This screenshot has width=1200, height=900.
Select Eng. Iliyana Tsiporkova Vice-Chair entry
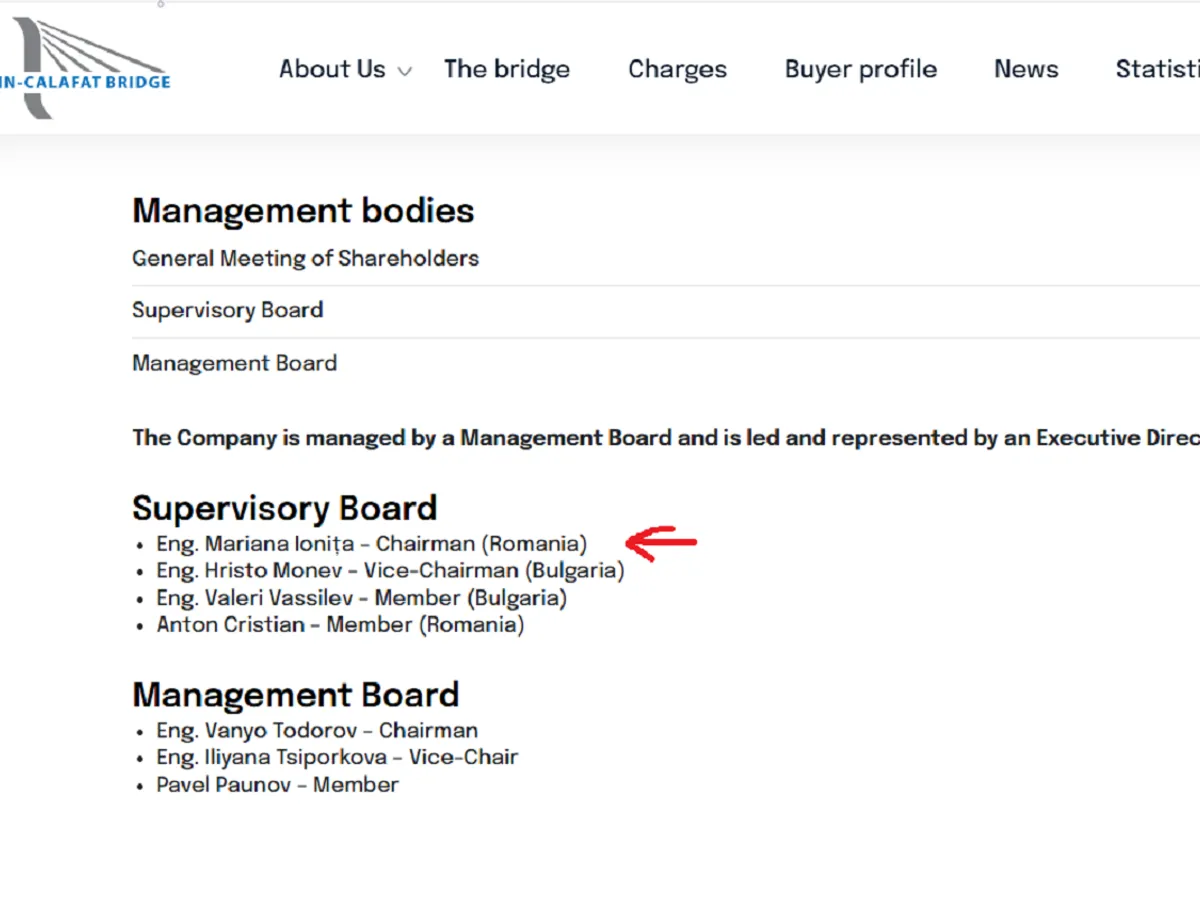337,758
